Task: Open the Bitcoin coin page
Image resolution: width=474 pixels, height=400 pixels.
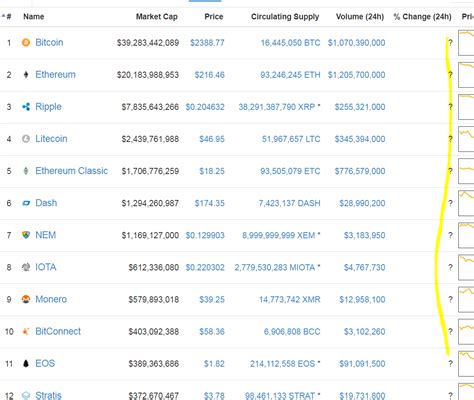Action: coord(49,42)
